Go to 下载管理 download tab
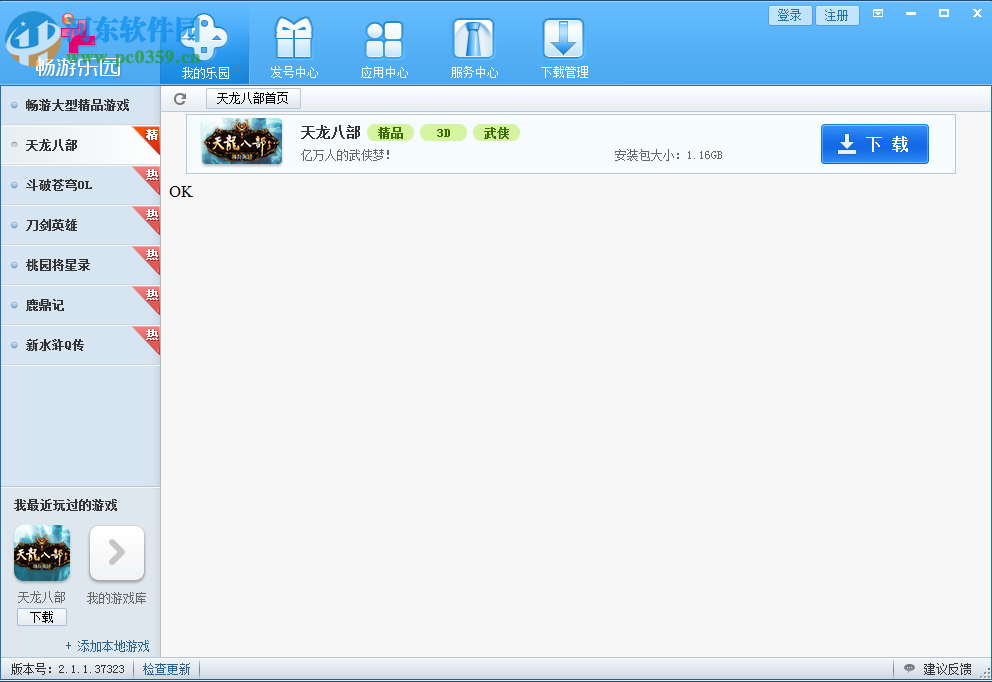Viewport: 992px width, 682px height. [564, 47]
